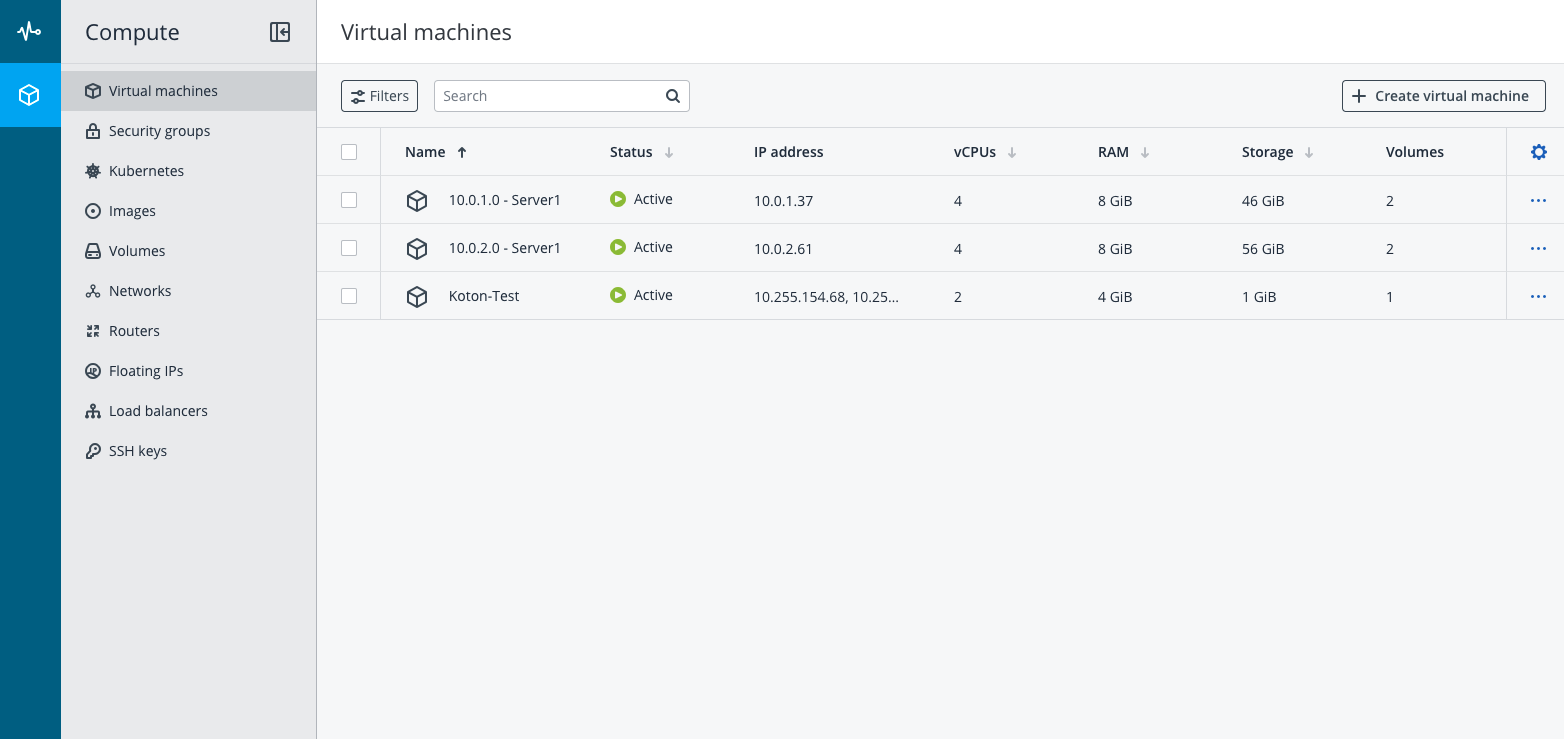
Task: Sort by Storage column arrow
Action: pos(1309,153)
